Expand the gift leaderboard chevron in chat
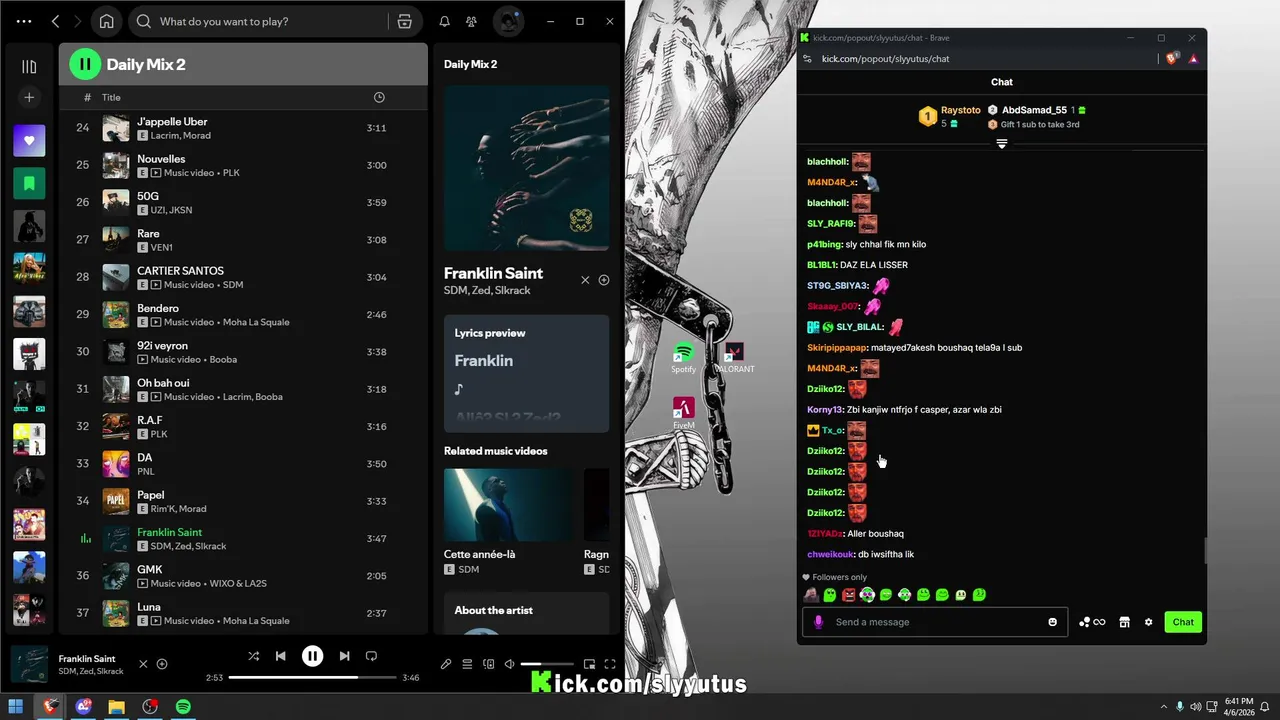Image resolution: width=1280 pixels, height=720 pixels. point(1001,144)
